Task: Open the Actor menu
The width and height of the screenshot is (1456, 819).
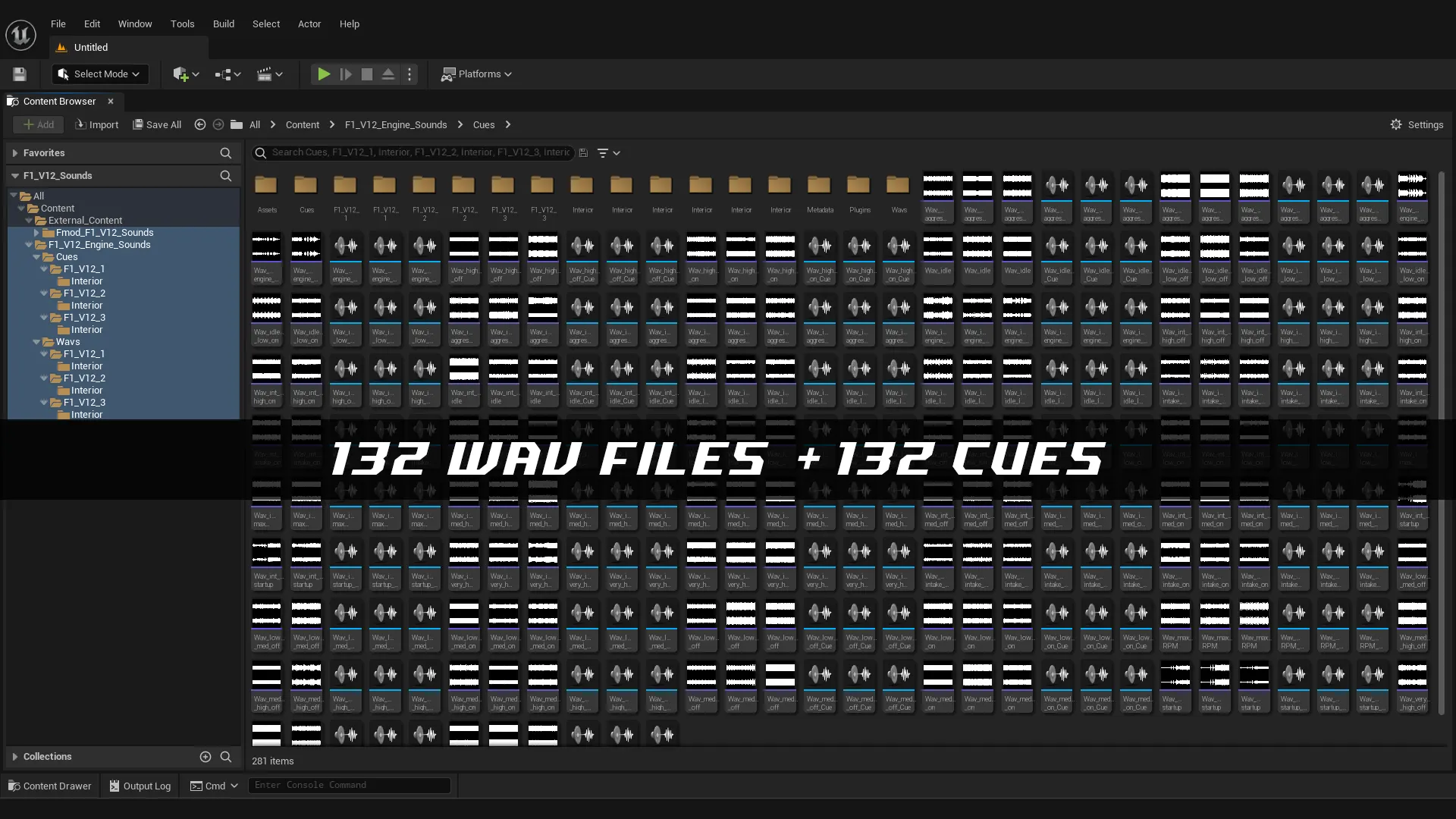Action: [309, 24]
